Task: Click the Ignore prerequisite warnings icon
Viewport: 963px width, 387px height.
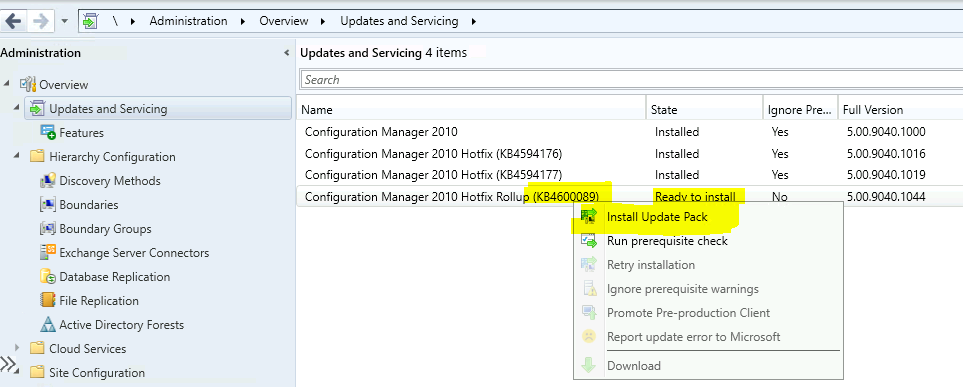Action: (x=589, y=289)
